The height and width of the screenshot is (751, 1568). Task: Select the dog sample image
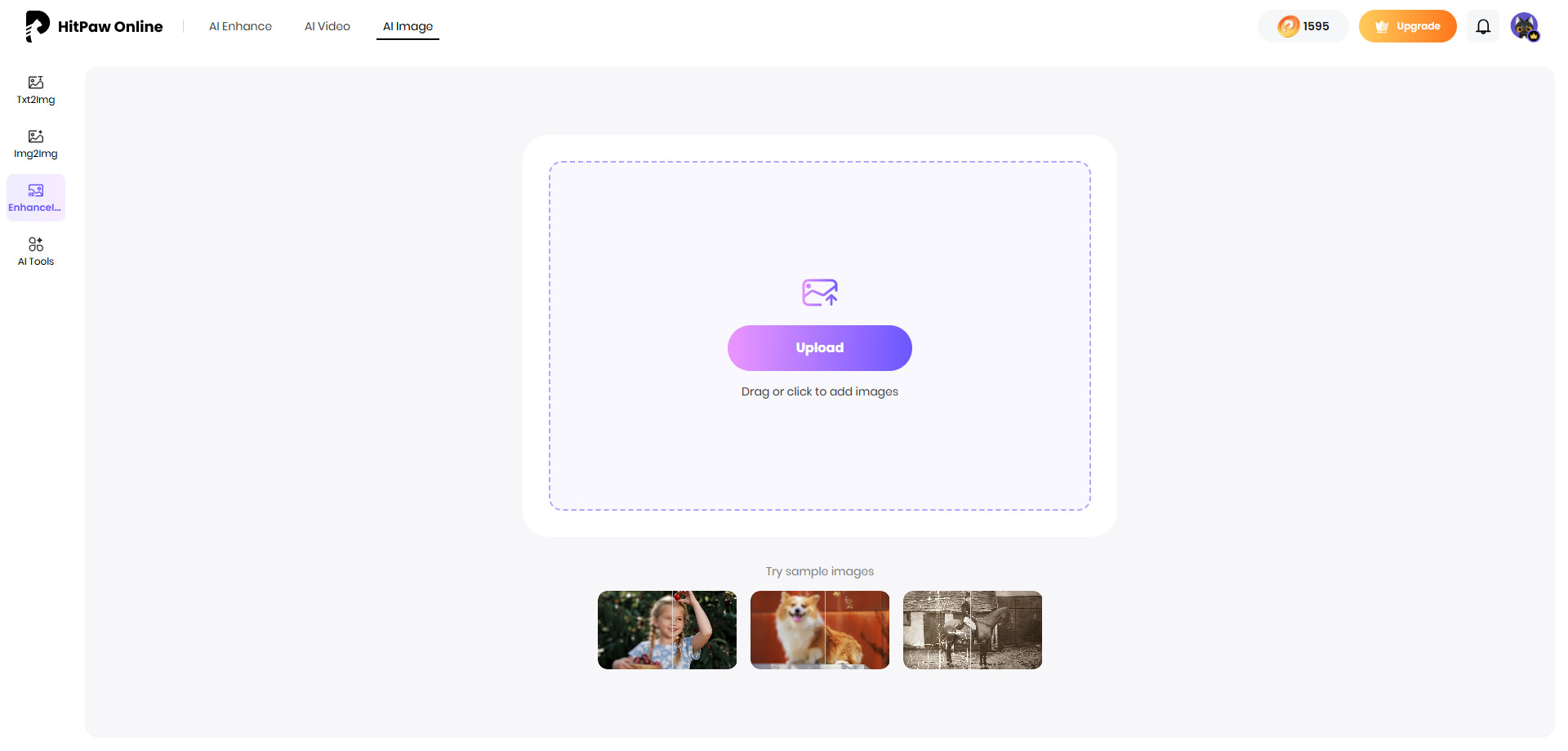coord(819,629)
